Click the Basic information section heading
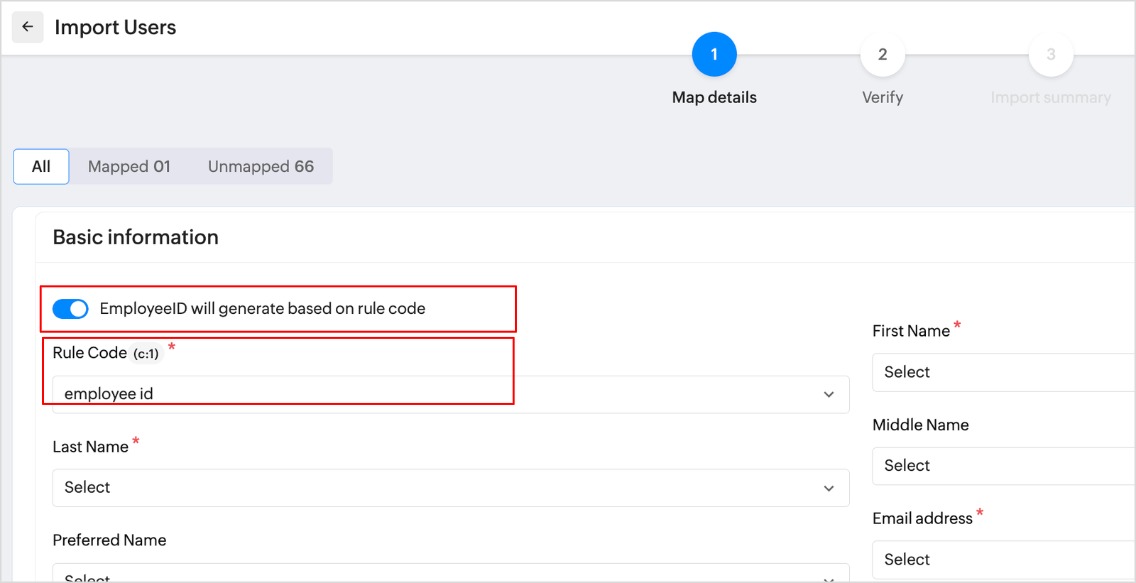Screen dimensions: 1136x583 coord(135,237)
